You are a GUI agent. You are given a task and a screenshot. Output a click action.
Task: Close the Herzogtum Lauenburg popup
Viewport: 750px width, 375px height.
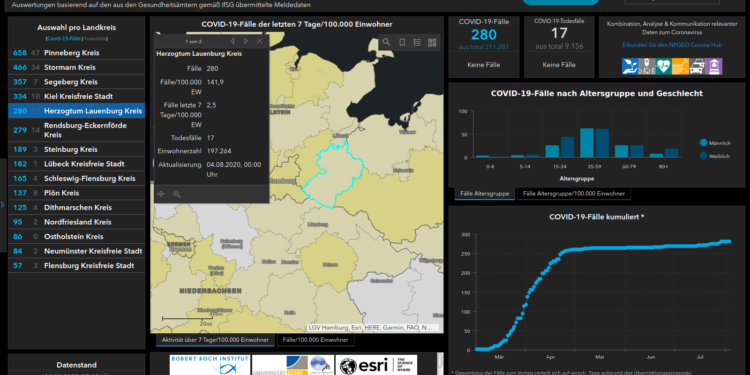tap(260, 41)
